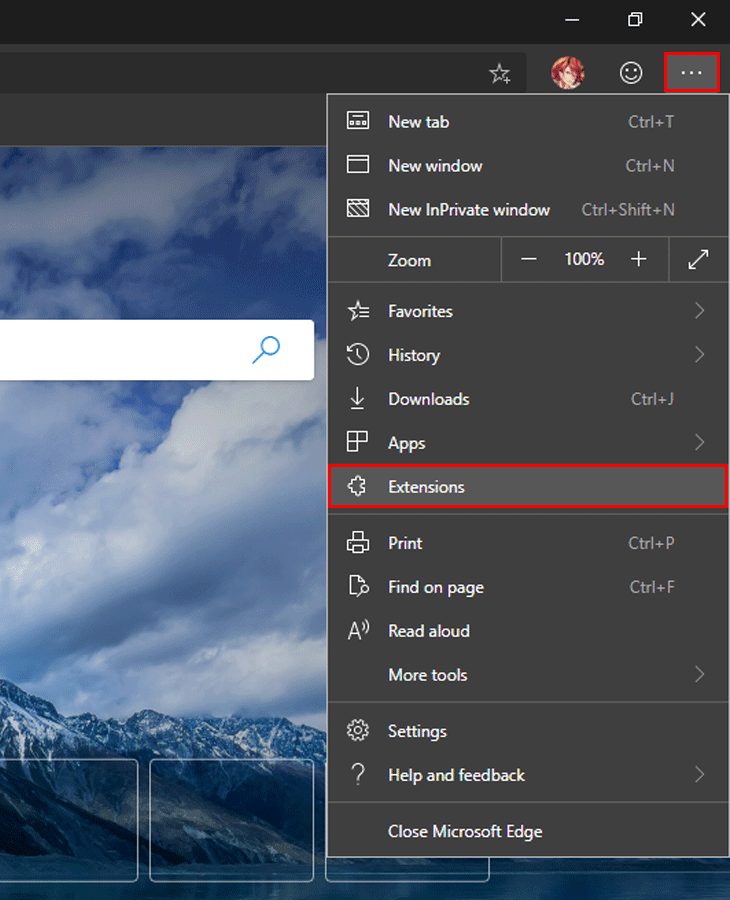This screenshot has width=730, height=900.
Task: Click the Ctrl+F shortcut text
Action: point(651,587)
